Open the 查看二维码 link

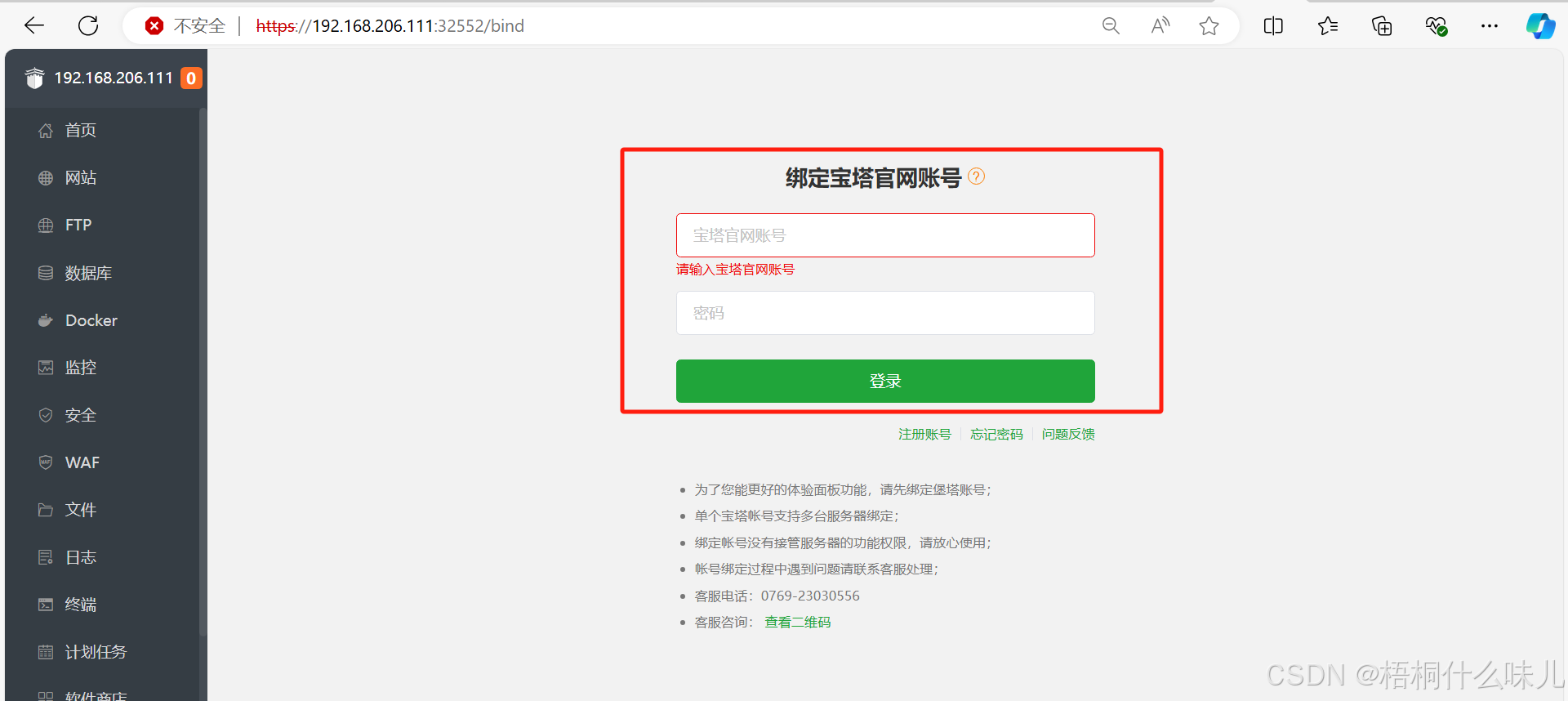pyautogui.click(x=798, y=623)
